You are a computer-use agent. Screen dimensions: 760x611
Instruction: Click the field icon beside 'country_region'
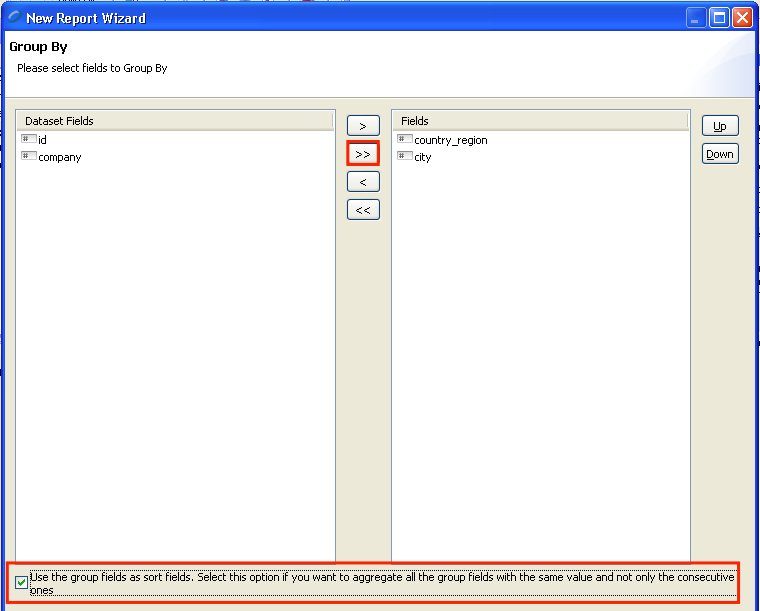pyautogui.click(x=405, y=139)
